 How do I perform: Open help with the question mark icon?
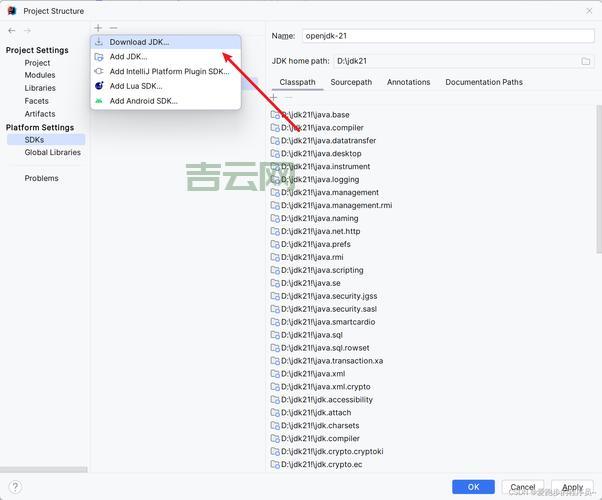(x=13, y=487)
